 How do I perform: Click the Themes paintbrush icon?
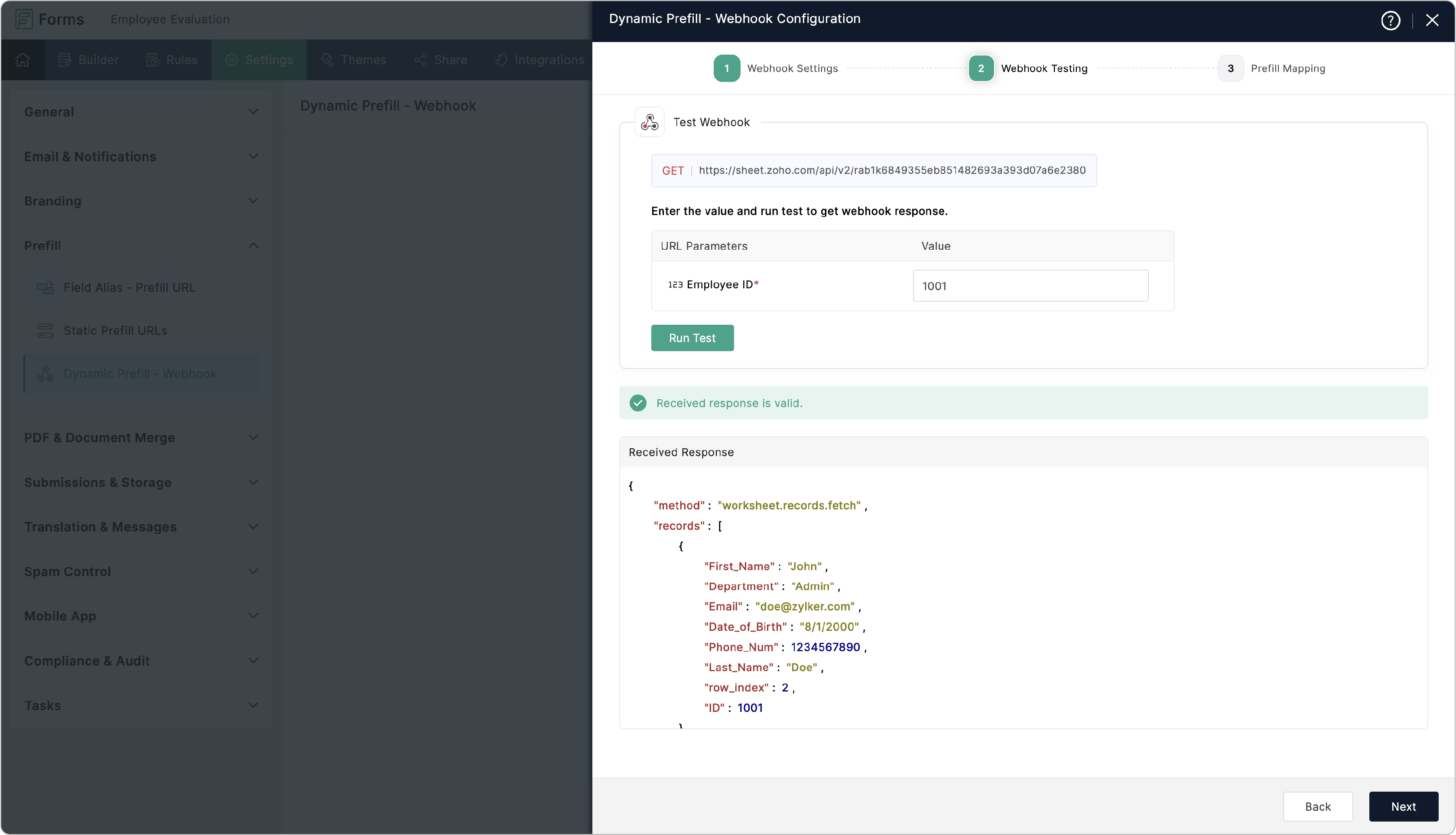[x=327, y=59]
